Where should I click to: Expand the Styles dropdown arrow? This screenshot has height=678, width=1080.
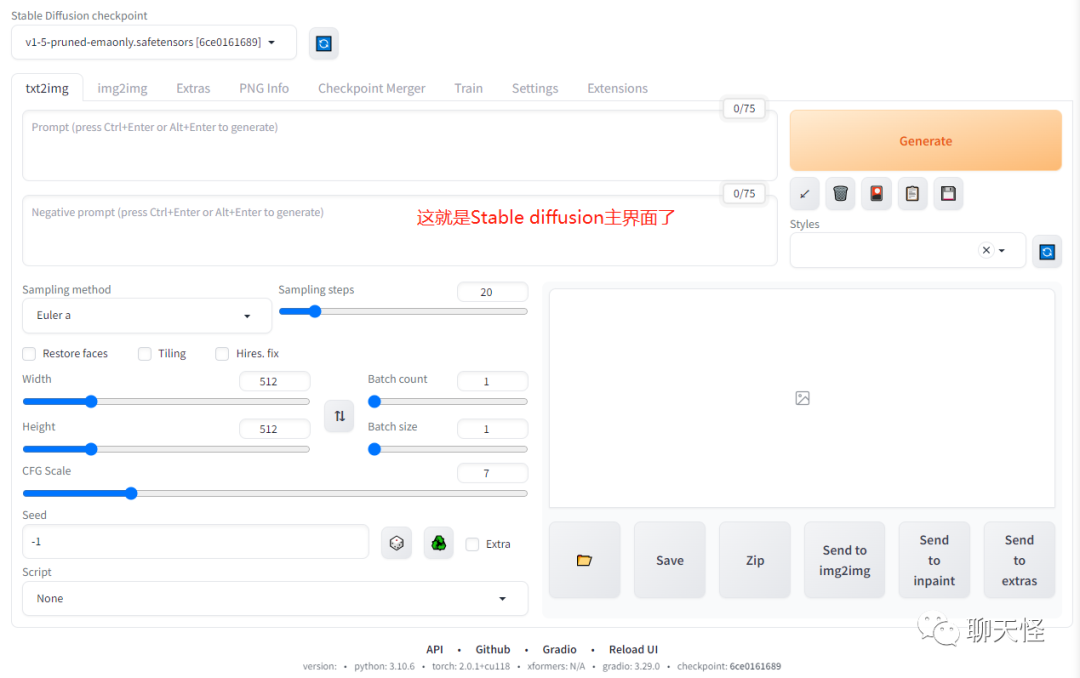click(1002, 251)
